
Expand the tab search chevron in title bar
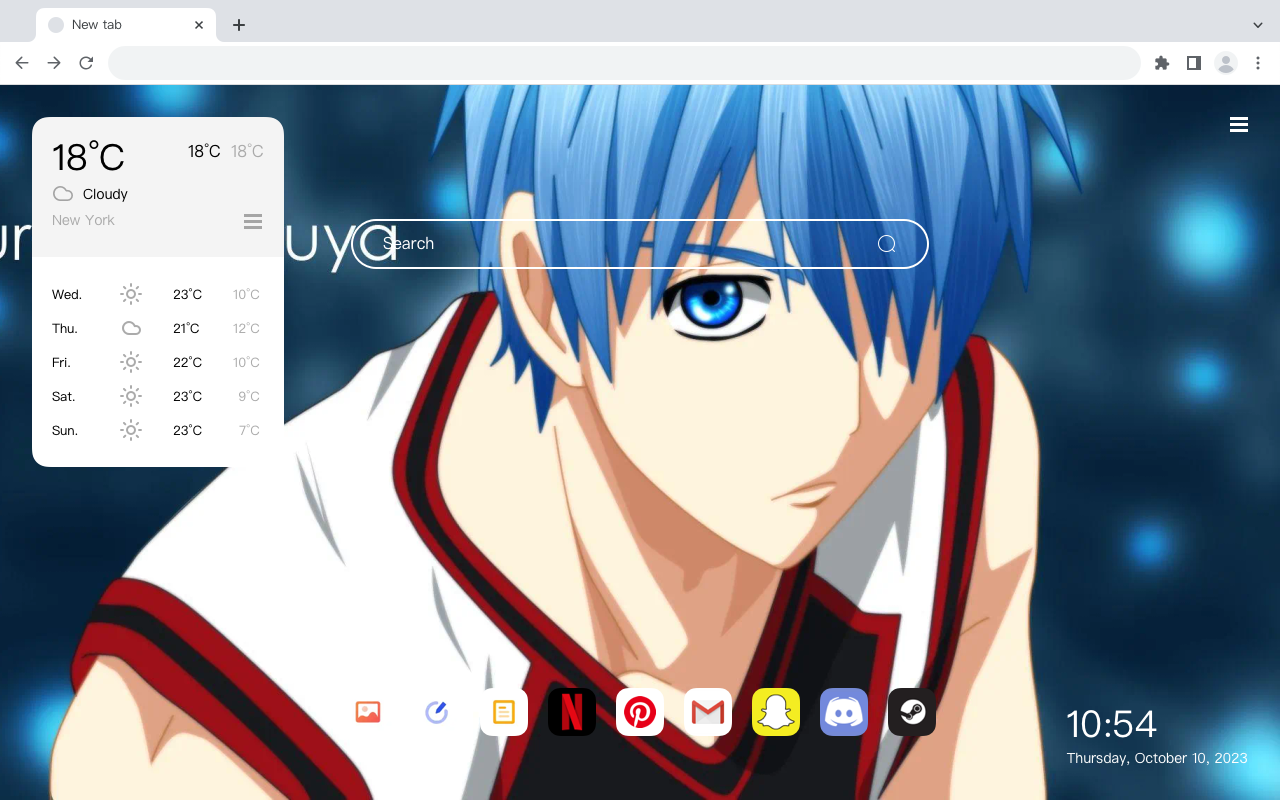[1258, 25]
